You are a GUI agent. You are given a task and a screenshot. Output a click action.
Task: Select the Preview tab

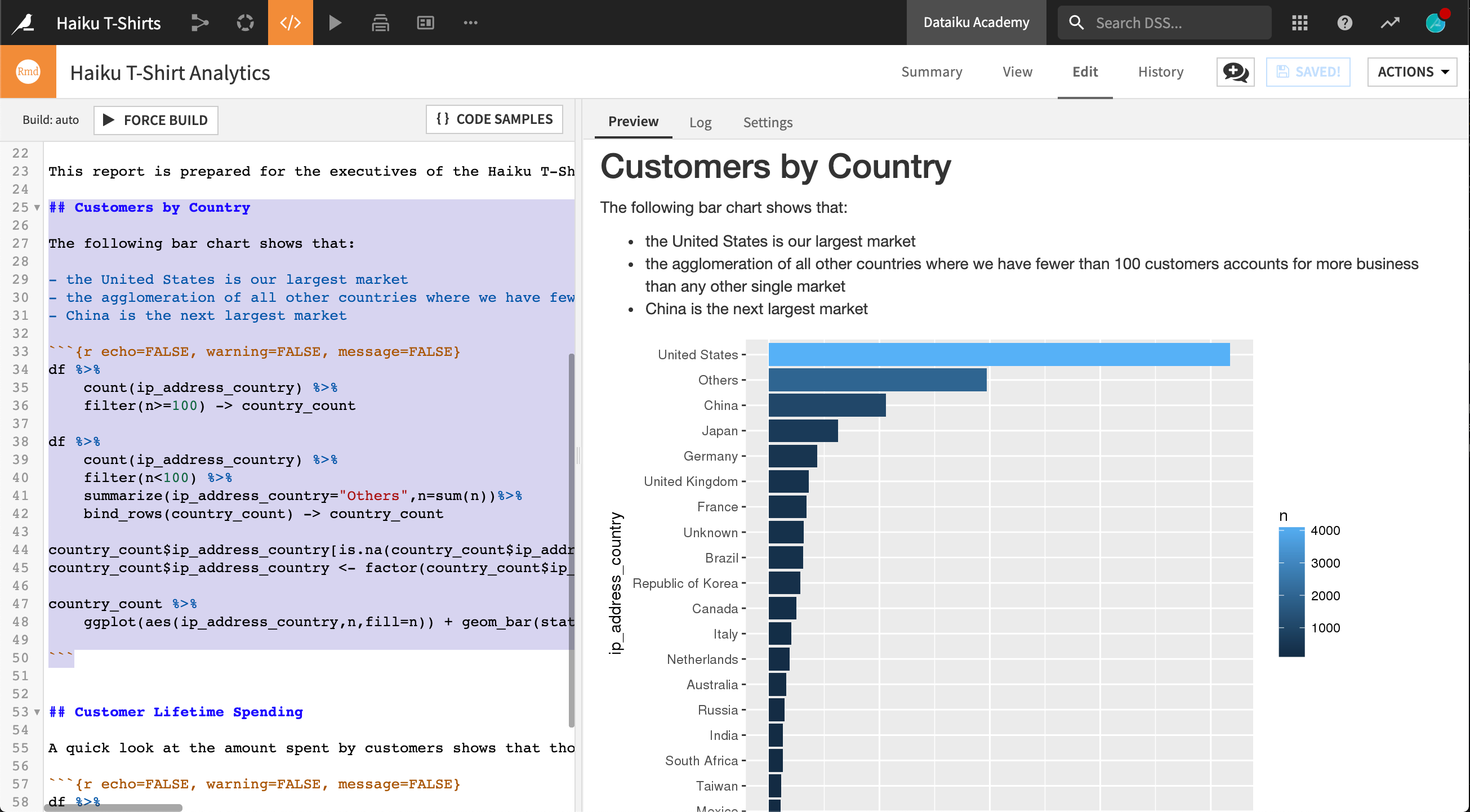(x=633, y=122)
